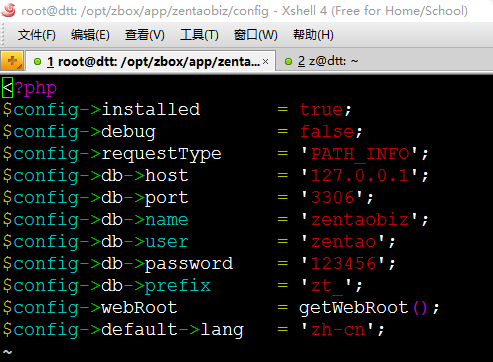Click the 'zentao' user value
493x362 pixels.
pyautogui.click(x=344, y=242)
